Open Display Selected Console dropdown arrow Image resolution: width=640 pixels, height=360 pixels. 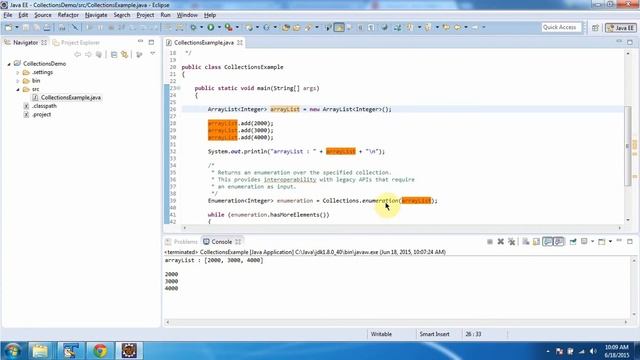(x=593, y=242)
